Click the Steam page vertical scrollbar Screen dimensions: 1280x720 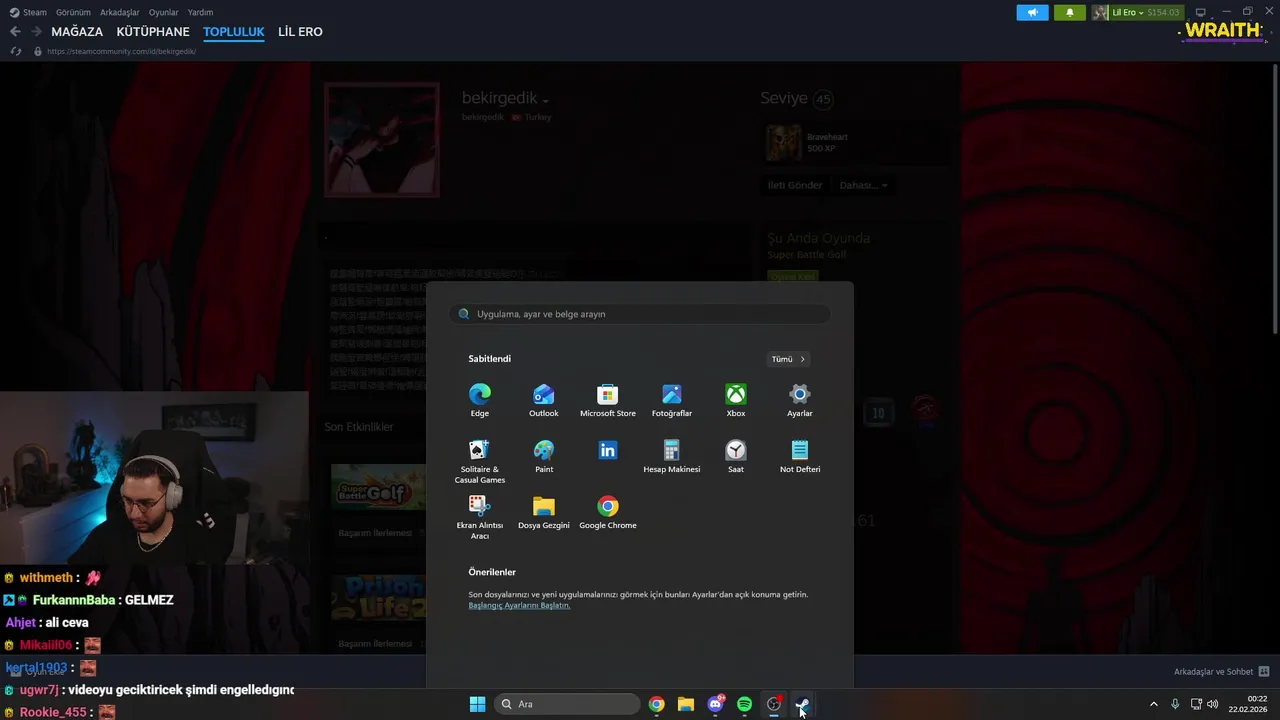(1274, 200)
